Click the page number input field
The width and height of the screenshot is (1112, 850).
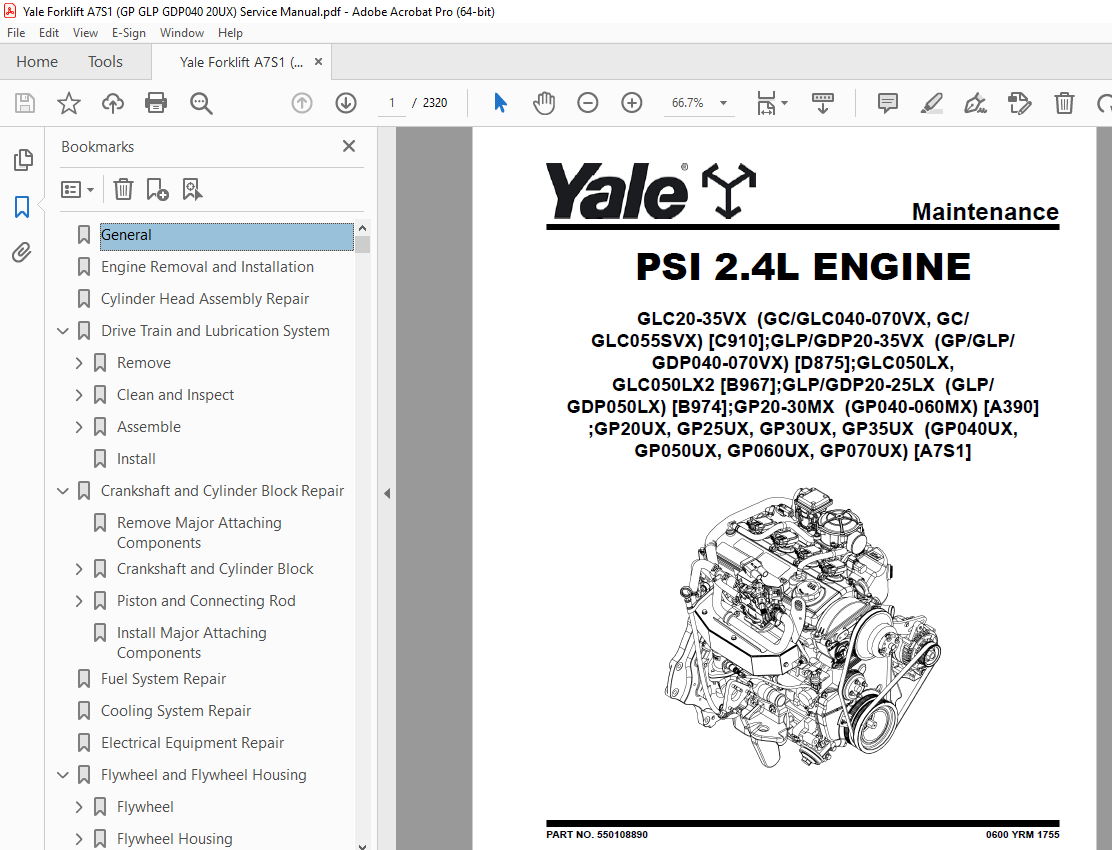click(x=391, y=104)
